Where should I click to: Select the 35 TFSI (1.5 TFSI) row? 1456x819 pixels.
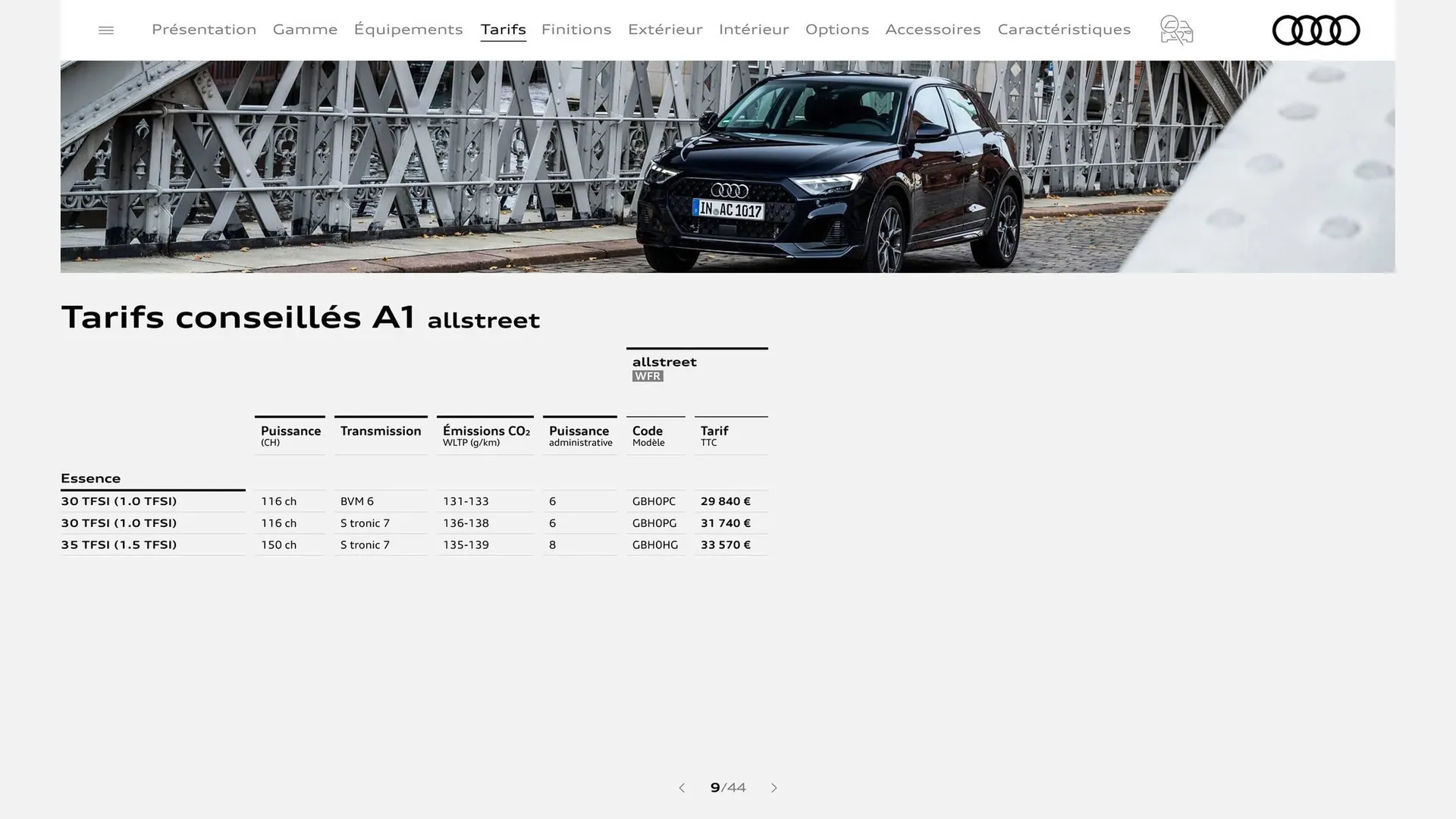119,544
